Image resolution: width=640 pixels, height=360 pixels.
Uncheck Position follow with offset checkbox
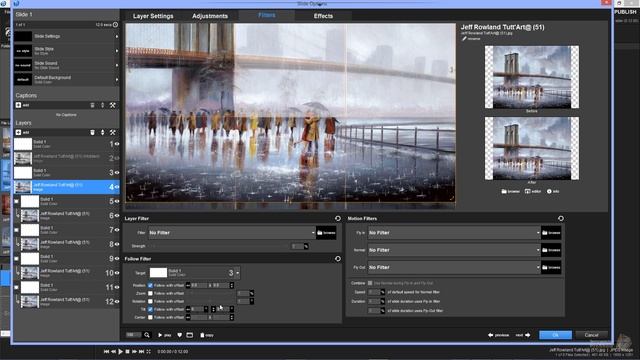point(150,285)
